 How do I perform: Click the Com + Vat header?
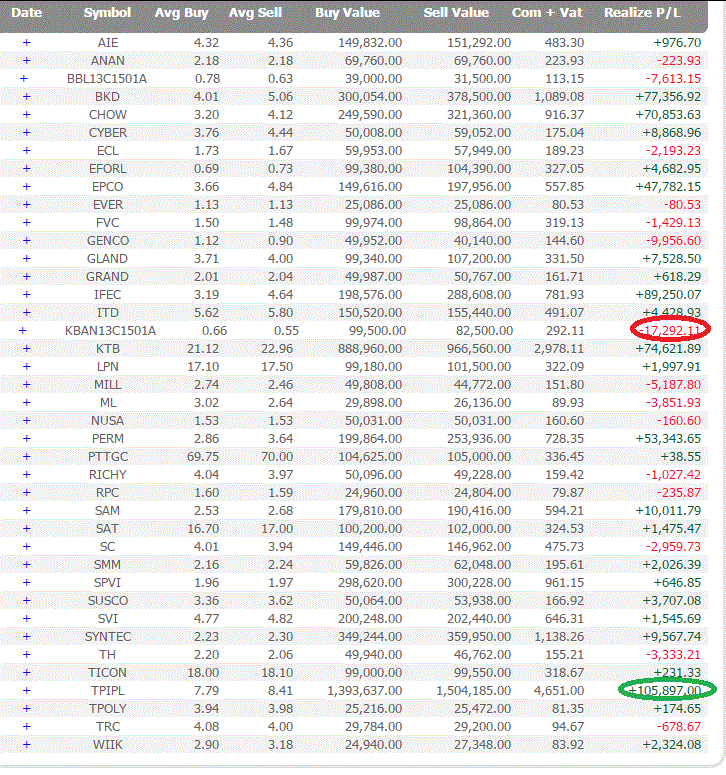[547, 12]
